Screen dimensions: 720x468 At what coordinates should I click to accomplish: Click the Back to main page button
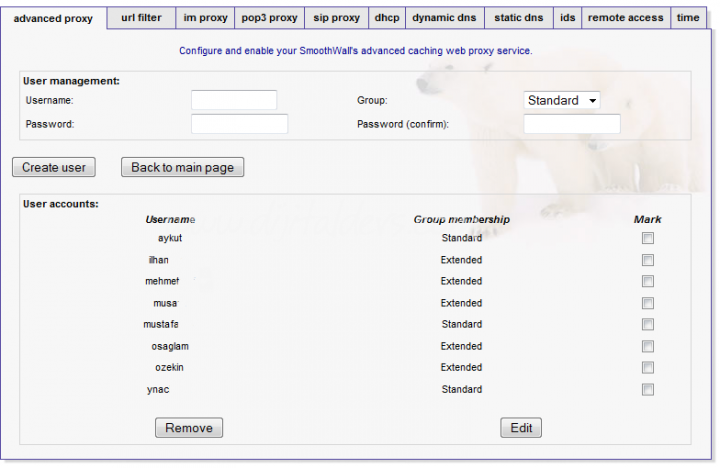click(182, 167)
